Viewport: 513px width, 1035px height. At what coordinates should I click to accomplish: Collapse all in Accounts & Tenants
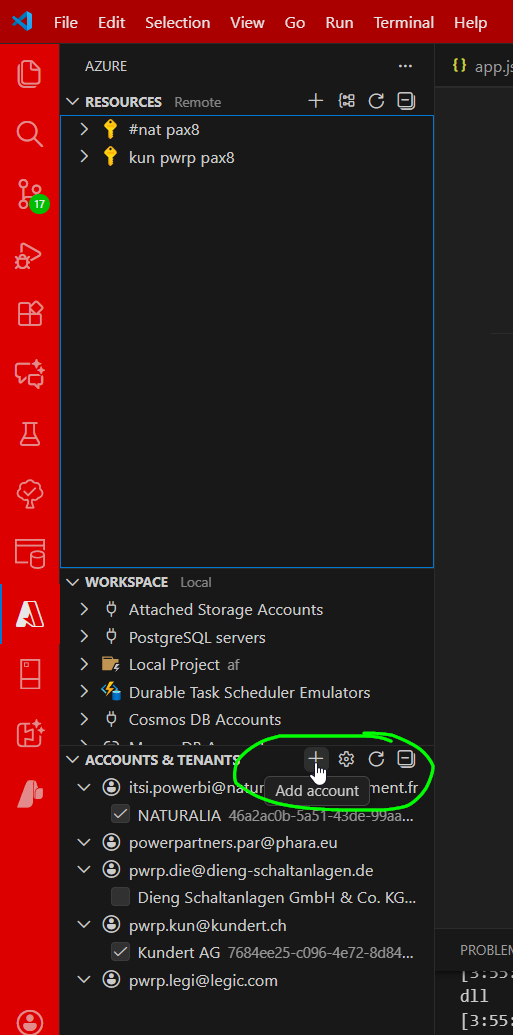coord(406,759)
